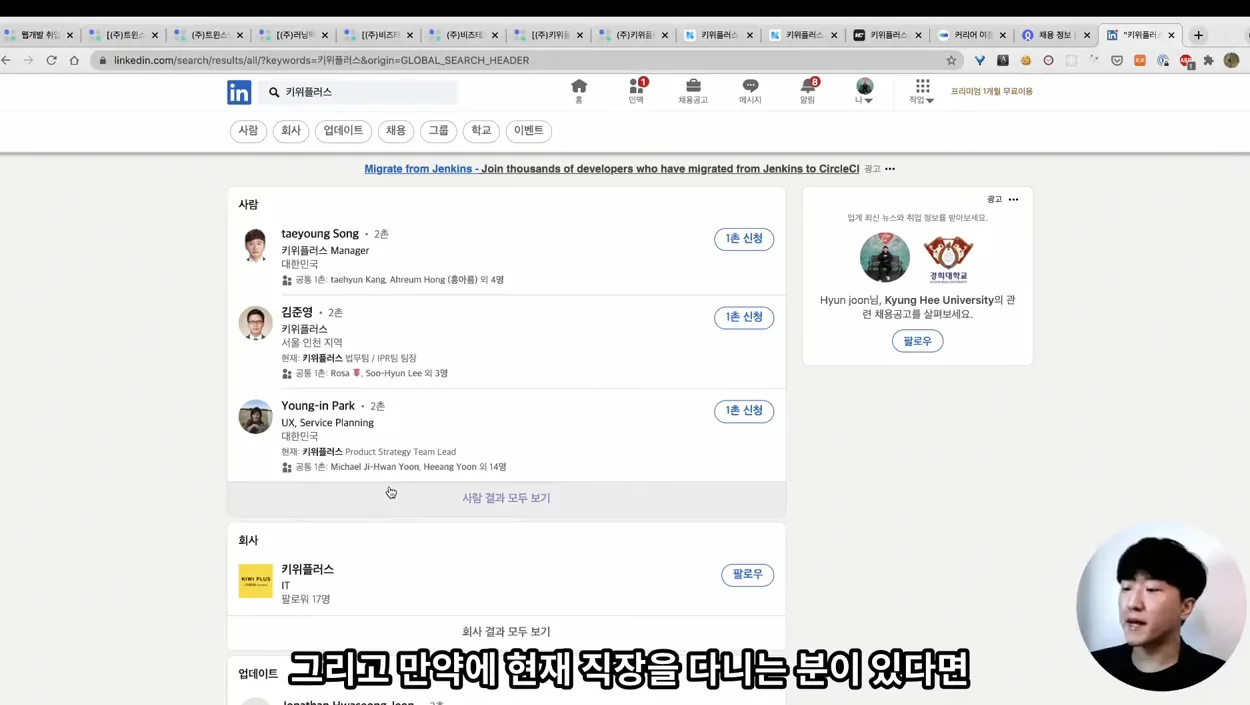The height and width of the screenshot is (705, 1250).
Task: Click the 팔로워 17명 text
Action: (x=306, y=599)
